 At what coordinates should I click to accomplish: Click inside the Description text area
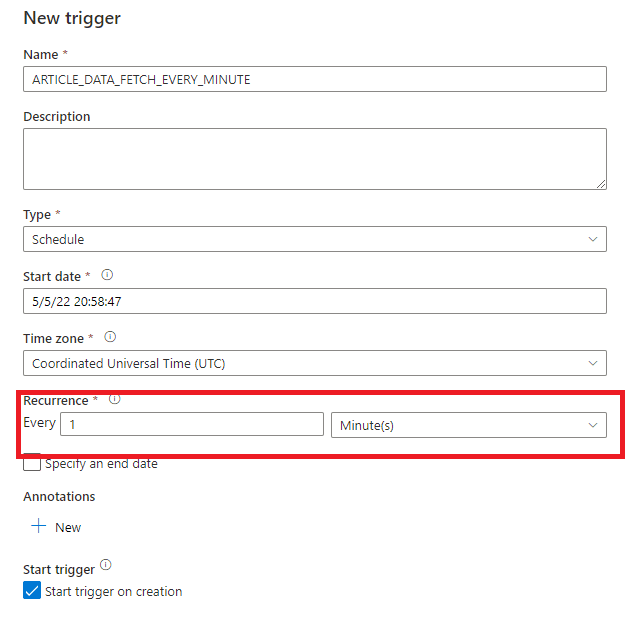(314, 158)
